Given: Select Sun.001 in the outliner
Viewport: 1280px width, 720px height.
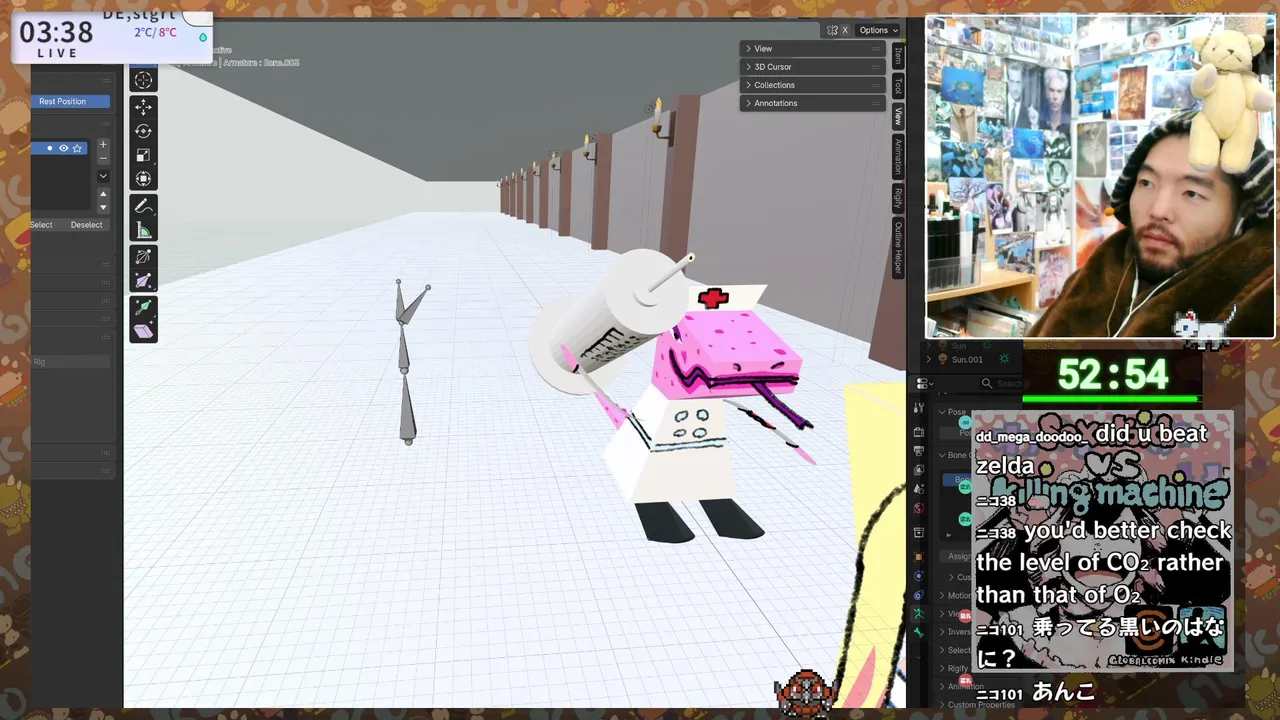Looking at the screenshot, I should tap(967, 359).
